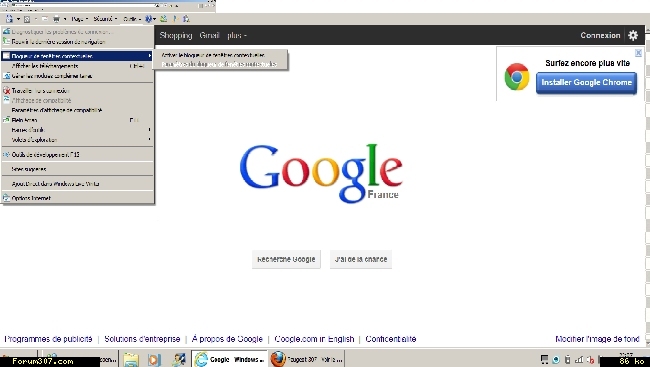Select Outils de développement F12
This screenshot has width=650, height=367.
78,155
